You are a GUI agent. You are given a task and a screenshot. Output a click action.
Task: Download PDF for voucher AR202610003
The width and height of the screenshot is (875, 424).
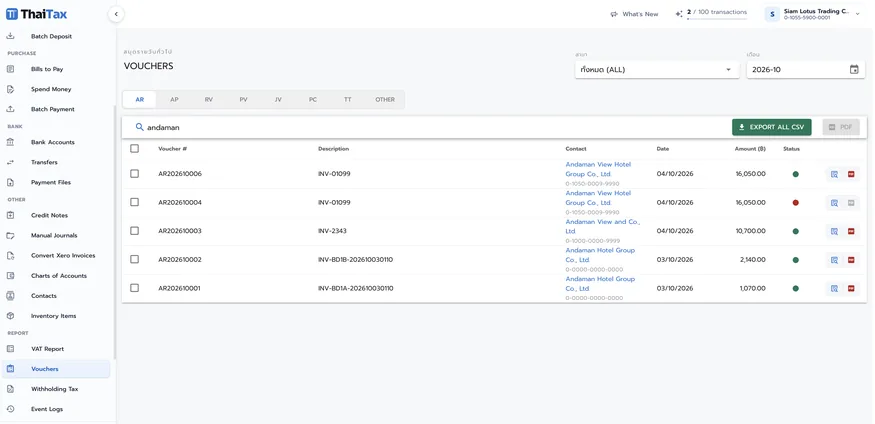coord(851,231)
